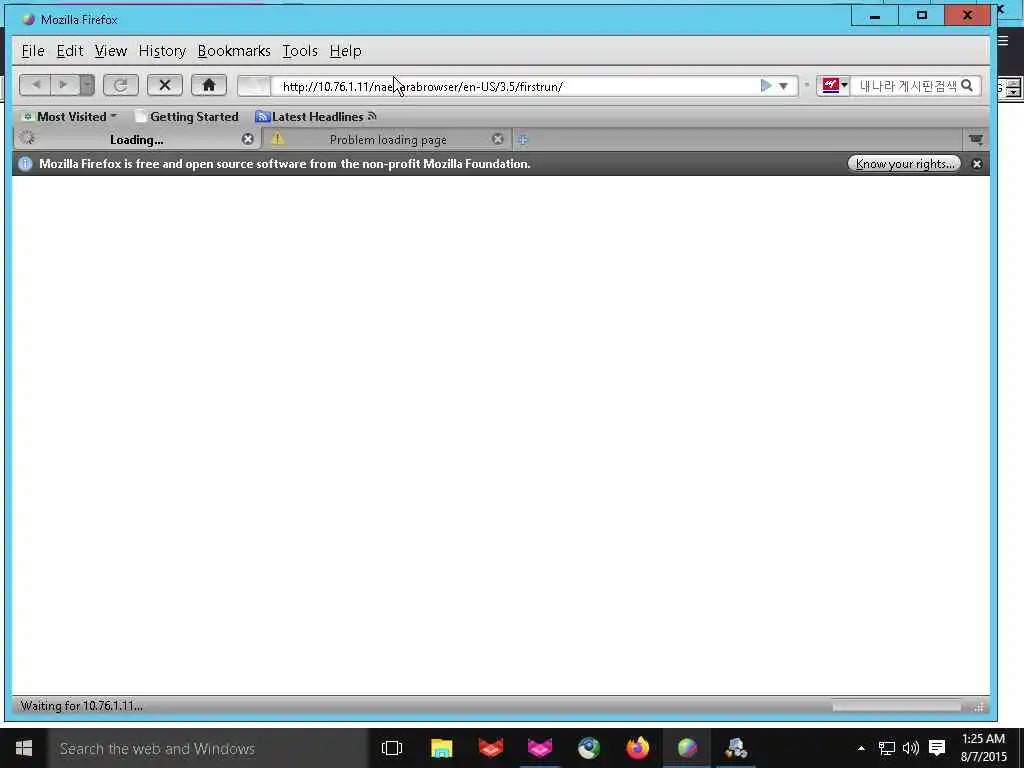The height and width of the screenshot is (768, 1024).
Task: Expand the address bar history dropdown
Action: (784, 86)
